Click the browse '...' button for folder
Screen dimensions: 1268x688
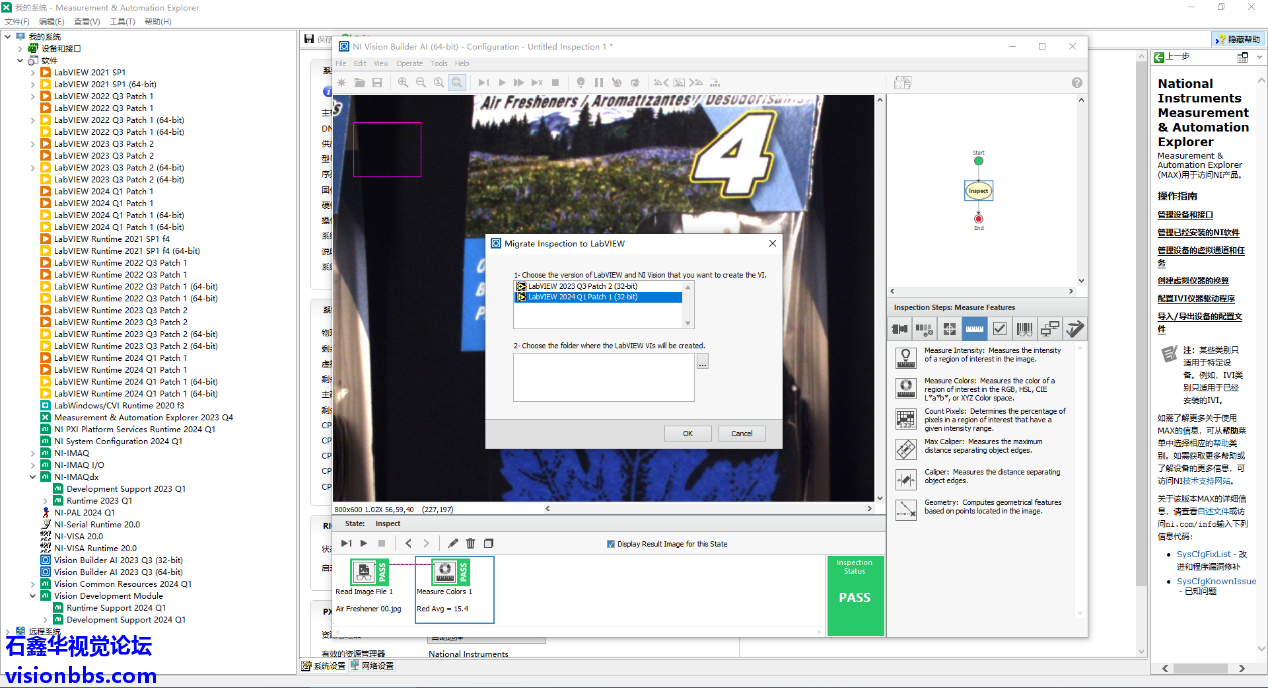(702, 362)
